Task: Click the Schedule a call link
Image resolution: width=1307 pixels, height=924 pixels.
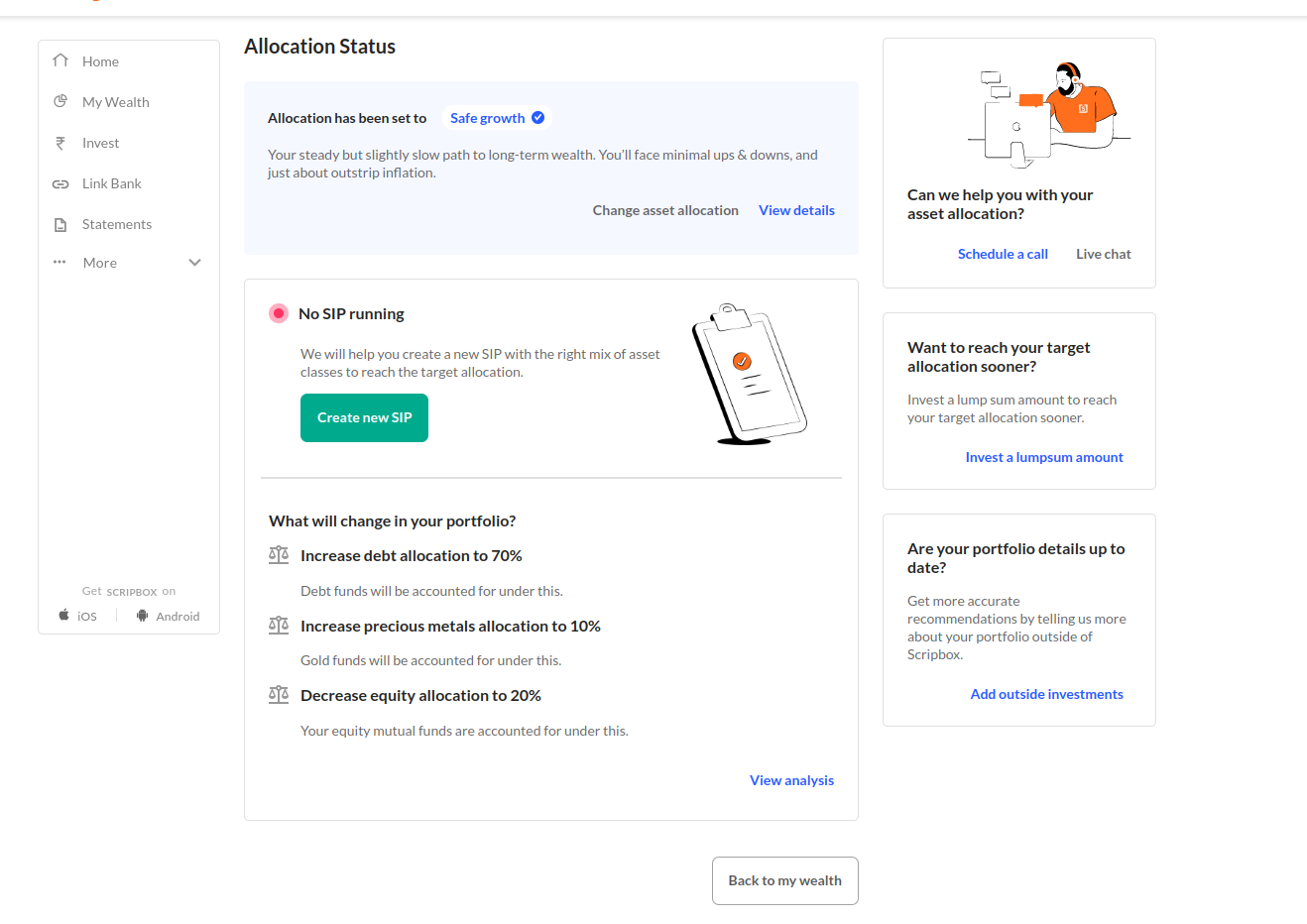Action: [x=1003, y=254]
